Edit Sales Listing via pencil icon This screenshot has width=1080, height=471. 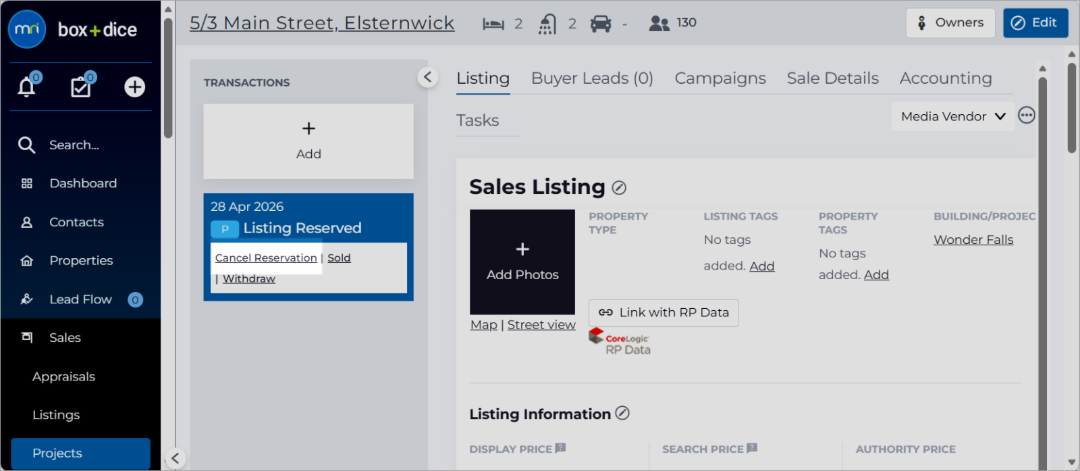tap(619, 187)
